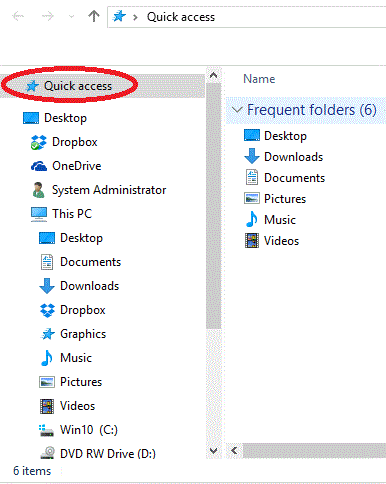Select Documents in Frequent folders
386x484 pixels.
point(294,178)
